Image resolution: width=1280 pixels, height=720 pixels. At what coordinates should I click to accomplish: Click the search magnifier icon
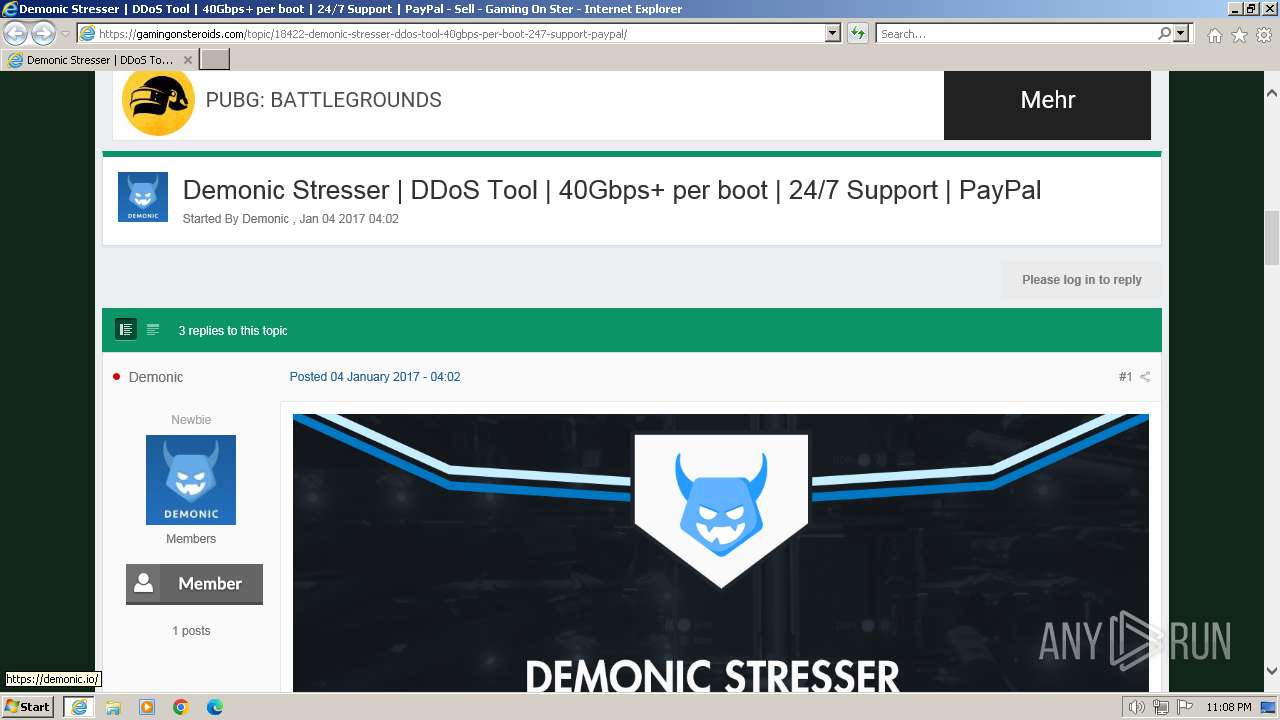[x=1164, y=33]
